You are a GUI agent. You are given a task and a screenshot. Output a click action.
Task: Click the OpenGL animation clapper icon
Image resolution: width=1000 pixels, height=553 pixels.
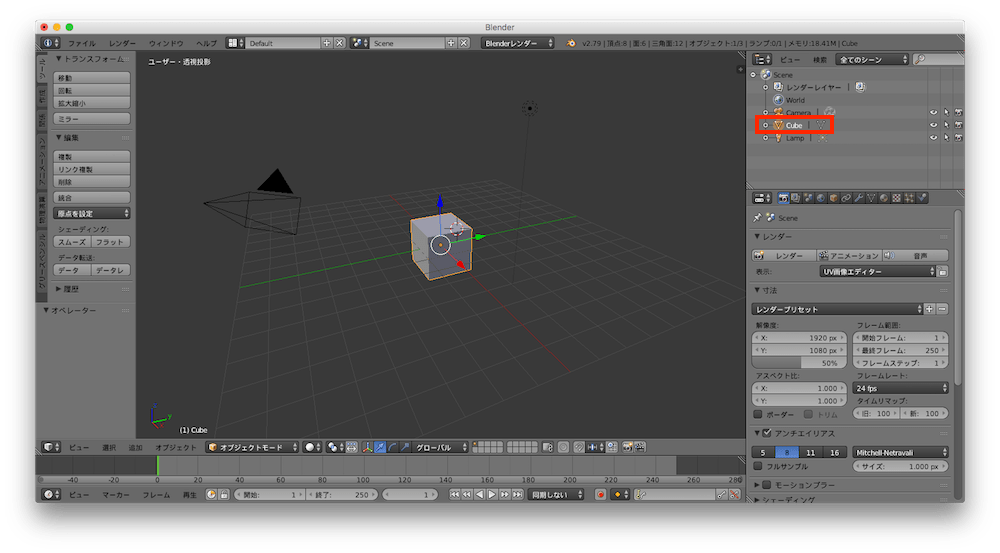pos(640,447)
